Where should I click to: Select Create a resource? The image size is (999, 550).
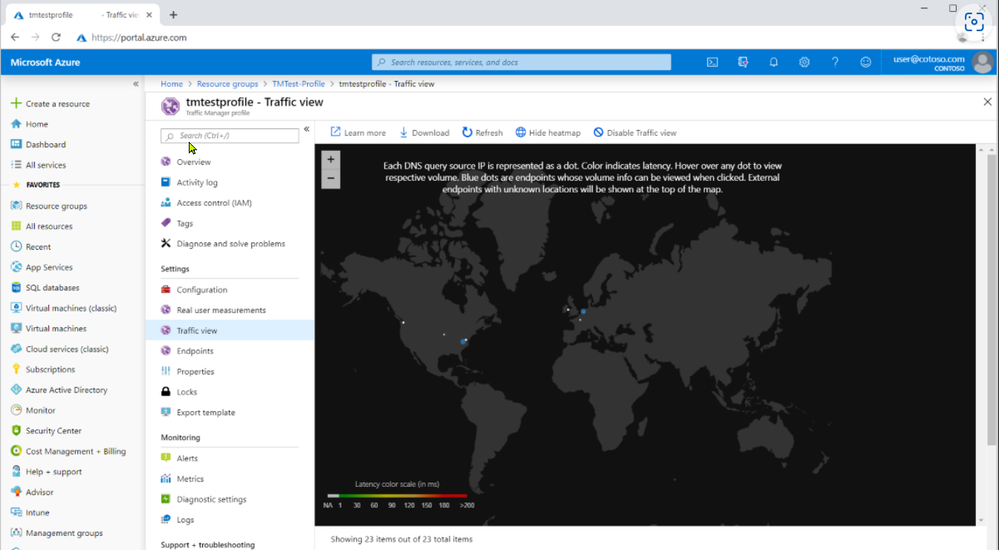(51, 103)
